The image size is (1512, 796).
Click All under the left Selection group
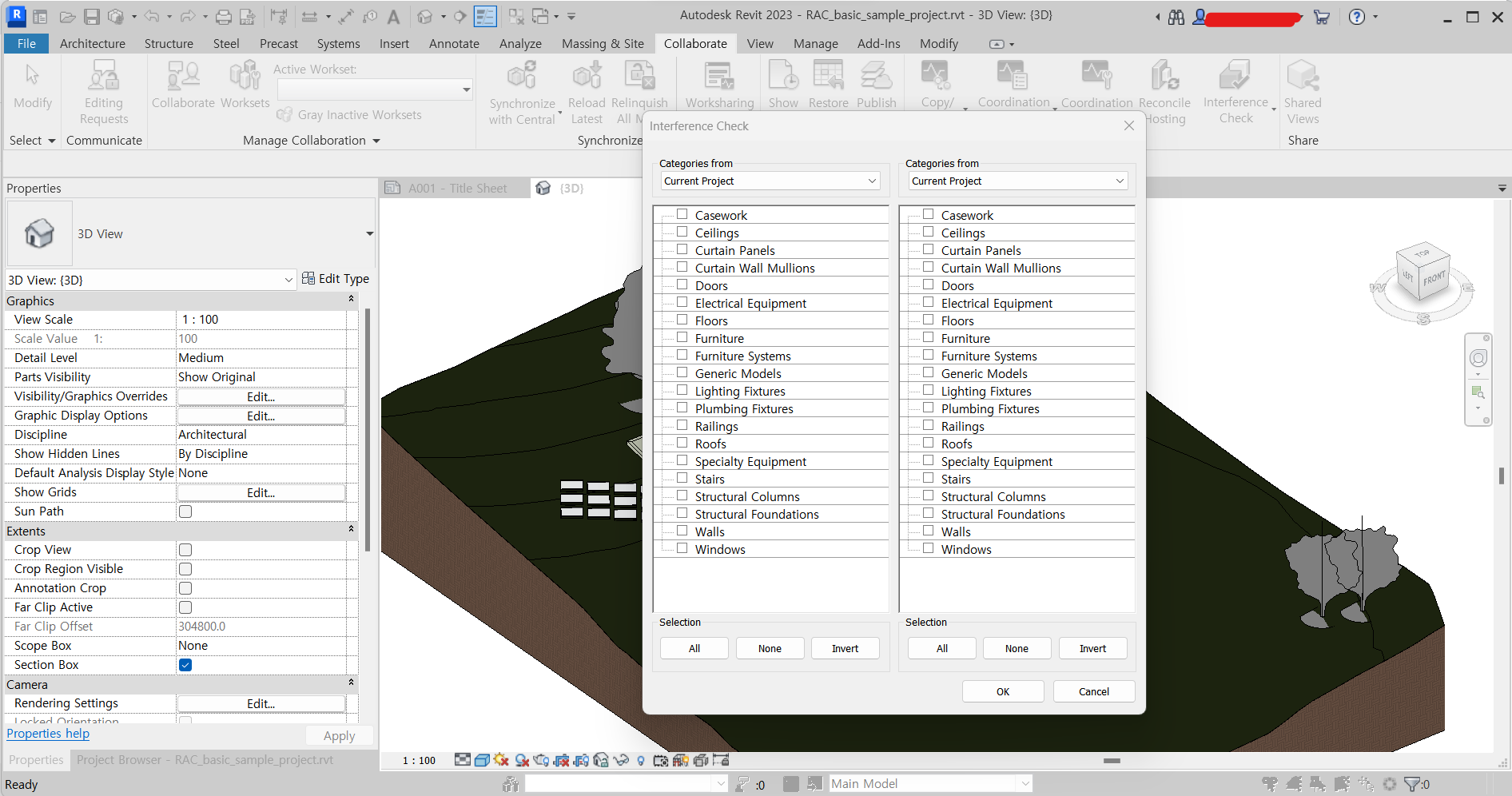coord(694,648)
